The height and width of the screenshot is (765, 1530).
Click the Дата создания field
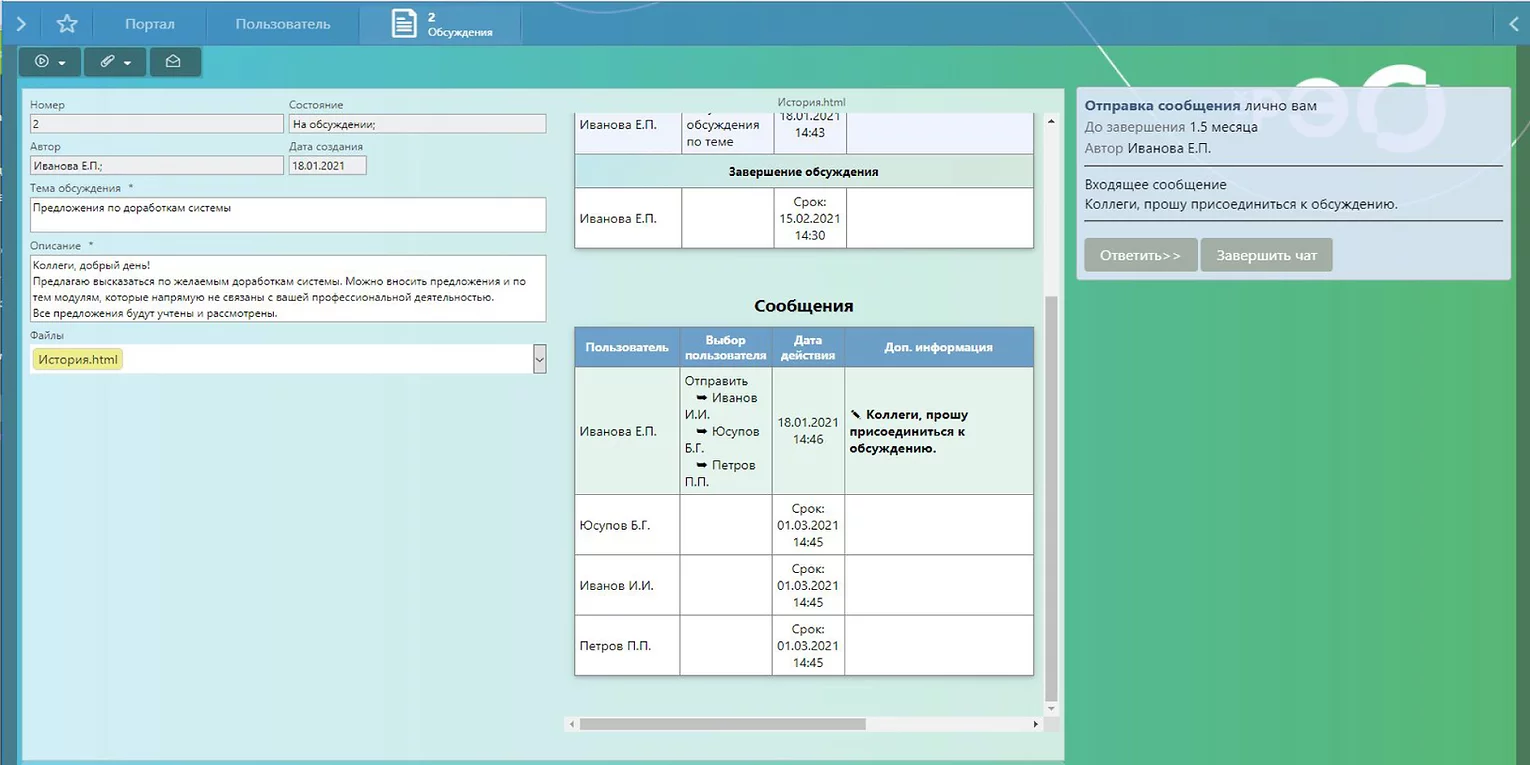pyautogui.click(x=328, y=166)
